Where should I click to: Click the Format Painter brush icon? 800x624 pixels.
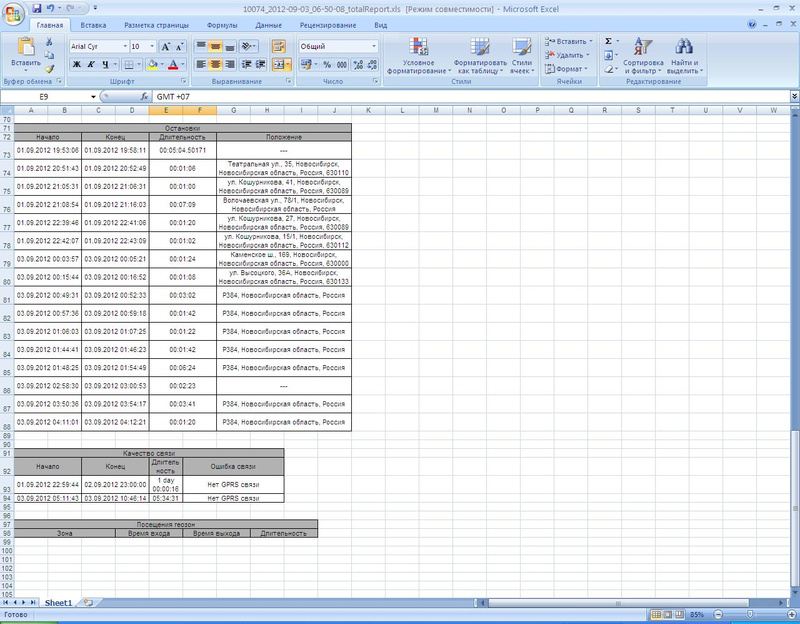49,70
